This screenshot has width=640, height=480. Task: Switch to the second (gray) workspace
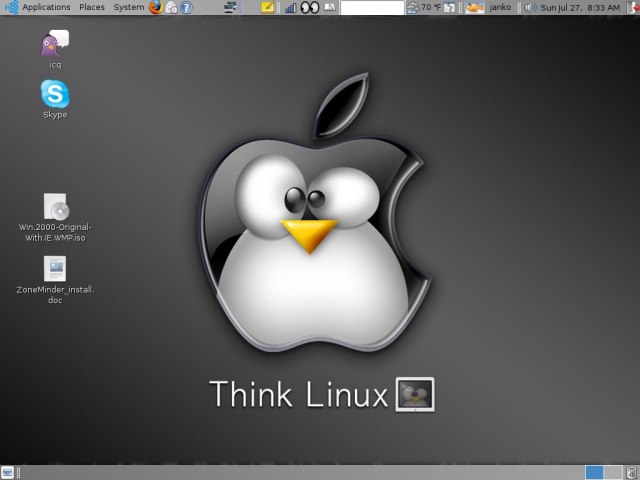coord(613,472)
